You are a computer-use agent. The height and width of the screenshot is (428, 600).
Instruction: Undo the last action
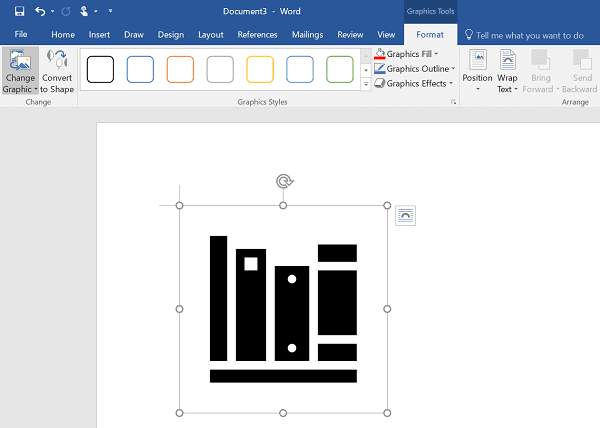(x=40, y=11)
